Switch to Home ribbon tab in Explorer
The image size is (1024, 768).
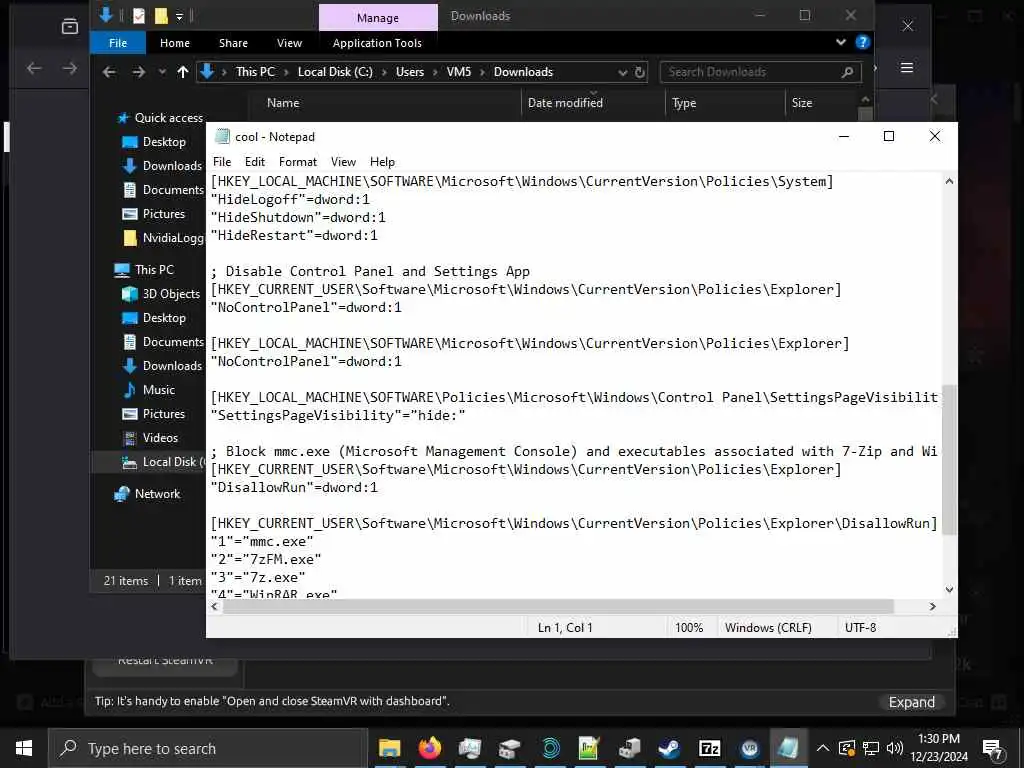tap(175, 43)
